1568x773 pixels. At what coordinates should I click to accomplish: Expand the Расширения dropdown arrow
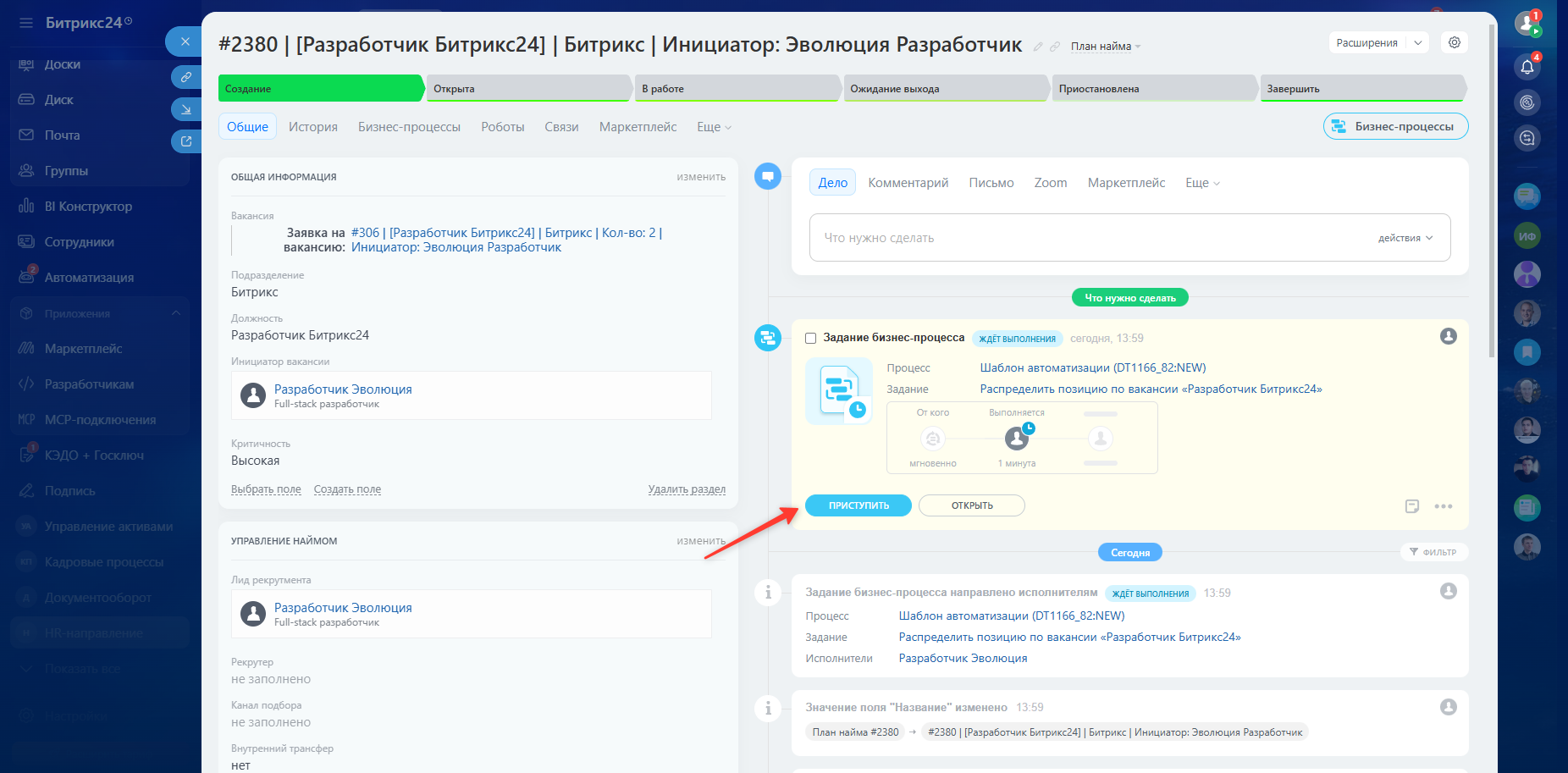(x=1418, y=42)
